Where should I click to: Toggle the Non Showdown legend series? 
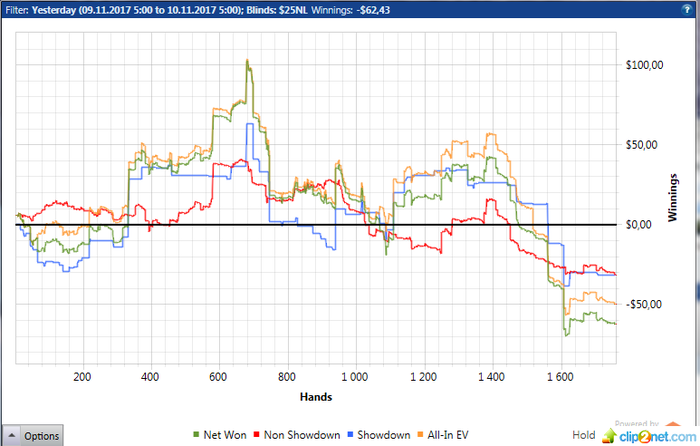point(296,435)
